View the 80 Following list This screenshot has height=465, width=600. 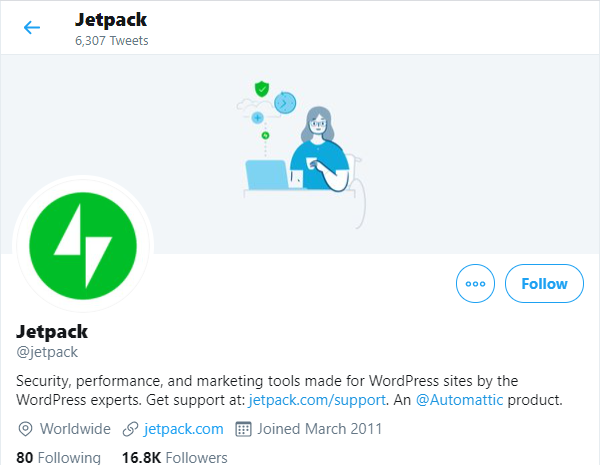59,458
